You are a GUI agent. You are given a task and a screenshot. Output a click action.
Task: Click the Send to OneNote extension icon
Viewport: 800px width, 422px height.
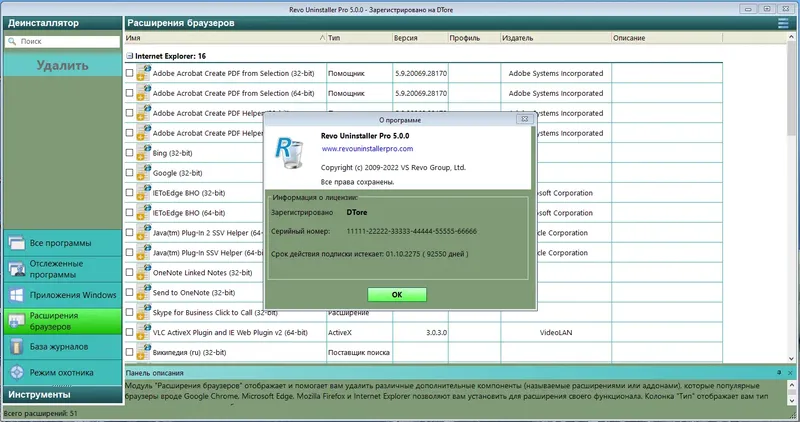143,292
